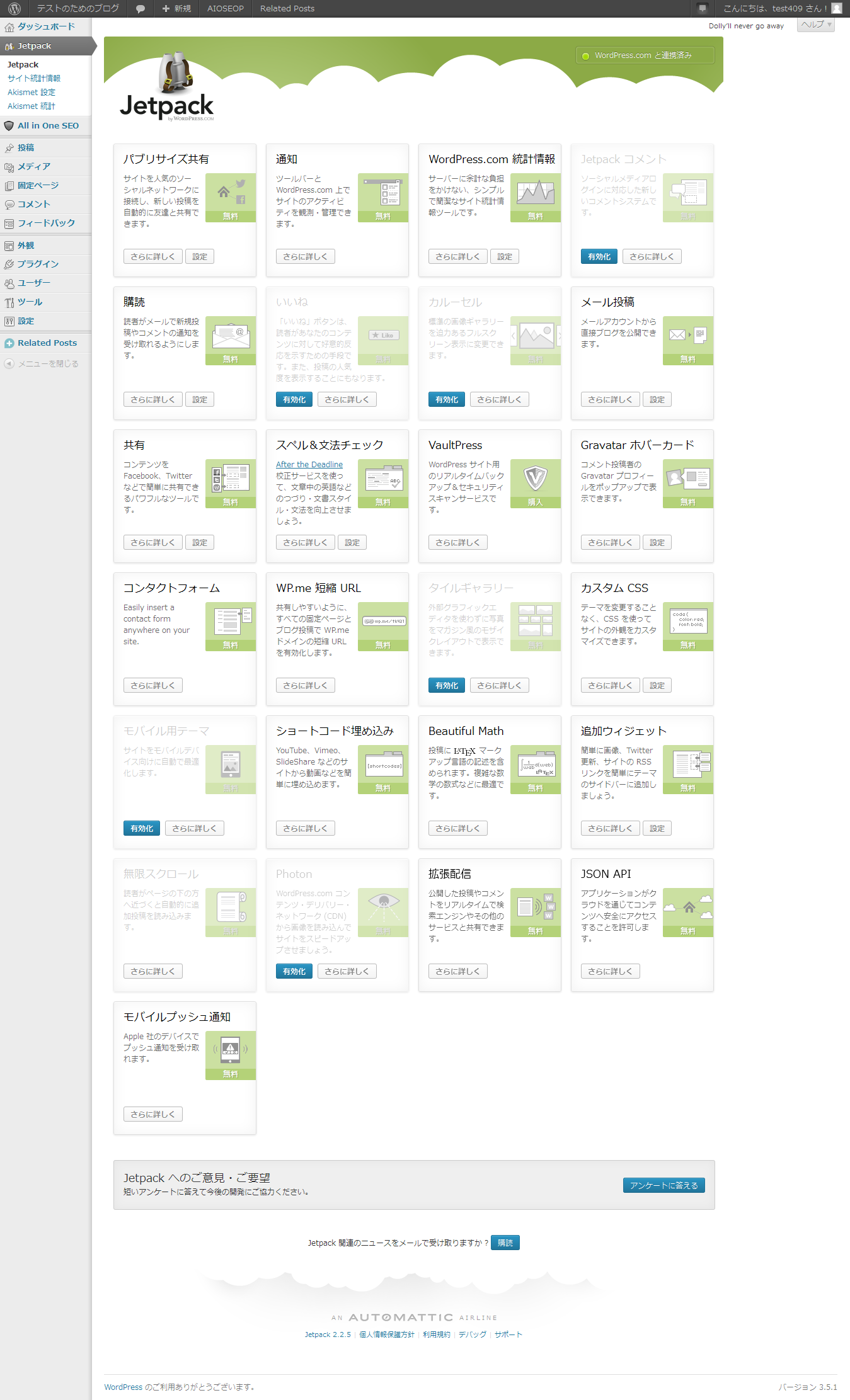Open the サポート footer link
This screenshot has width=850, height=1400.
pyautogui.click(x=508, y=1335)
